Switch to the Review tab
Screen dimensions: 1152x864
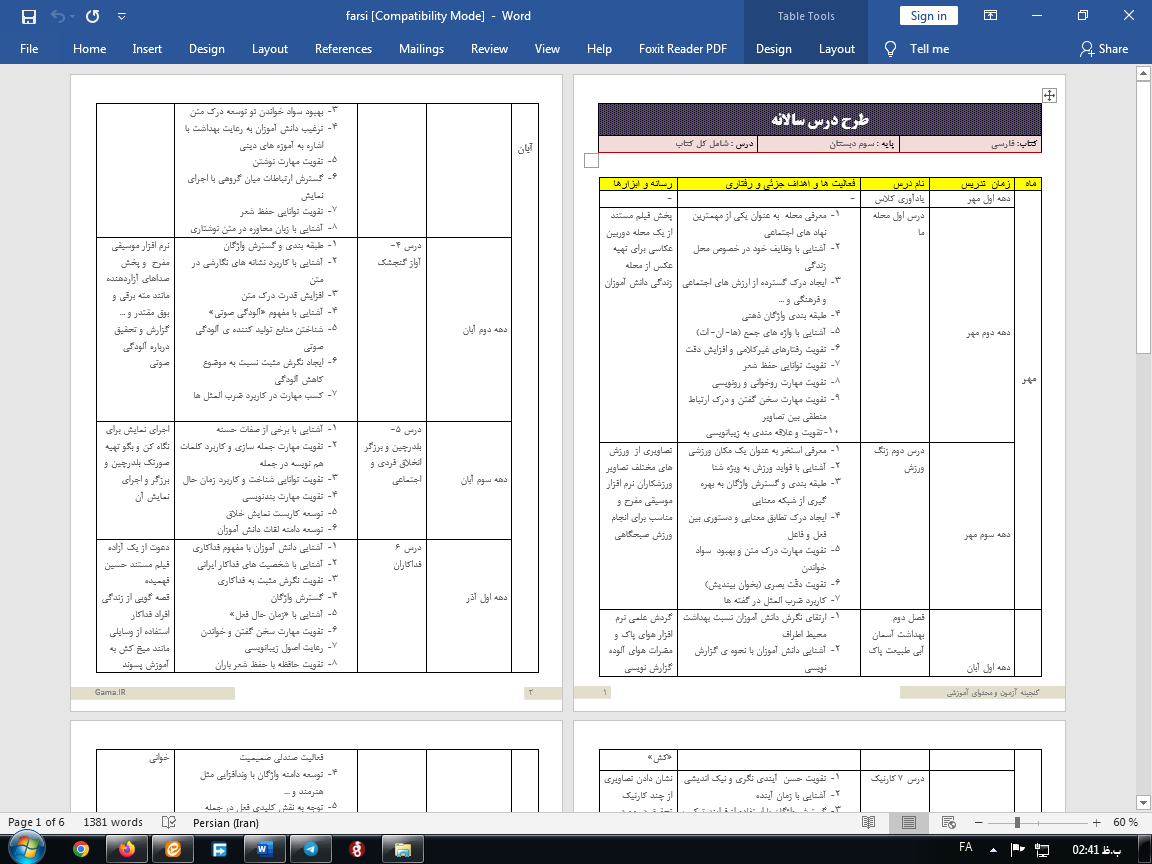click(489, 48)
